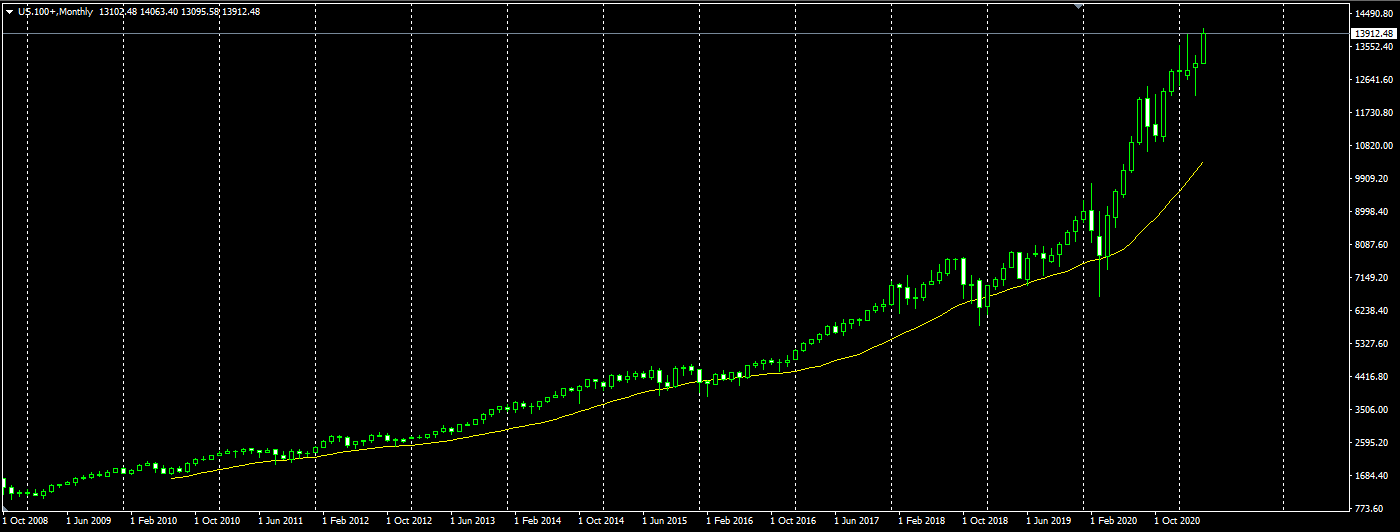Click the 5327.60 price scale label
Viewport: 1400px width, 532px height.
[1373, 344]
